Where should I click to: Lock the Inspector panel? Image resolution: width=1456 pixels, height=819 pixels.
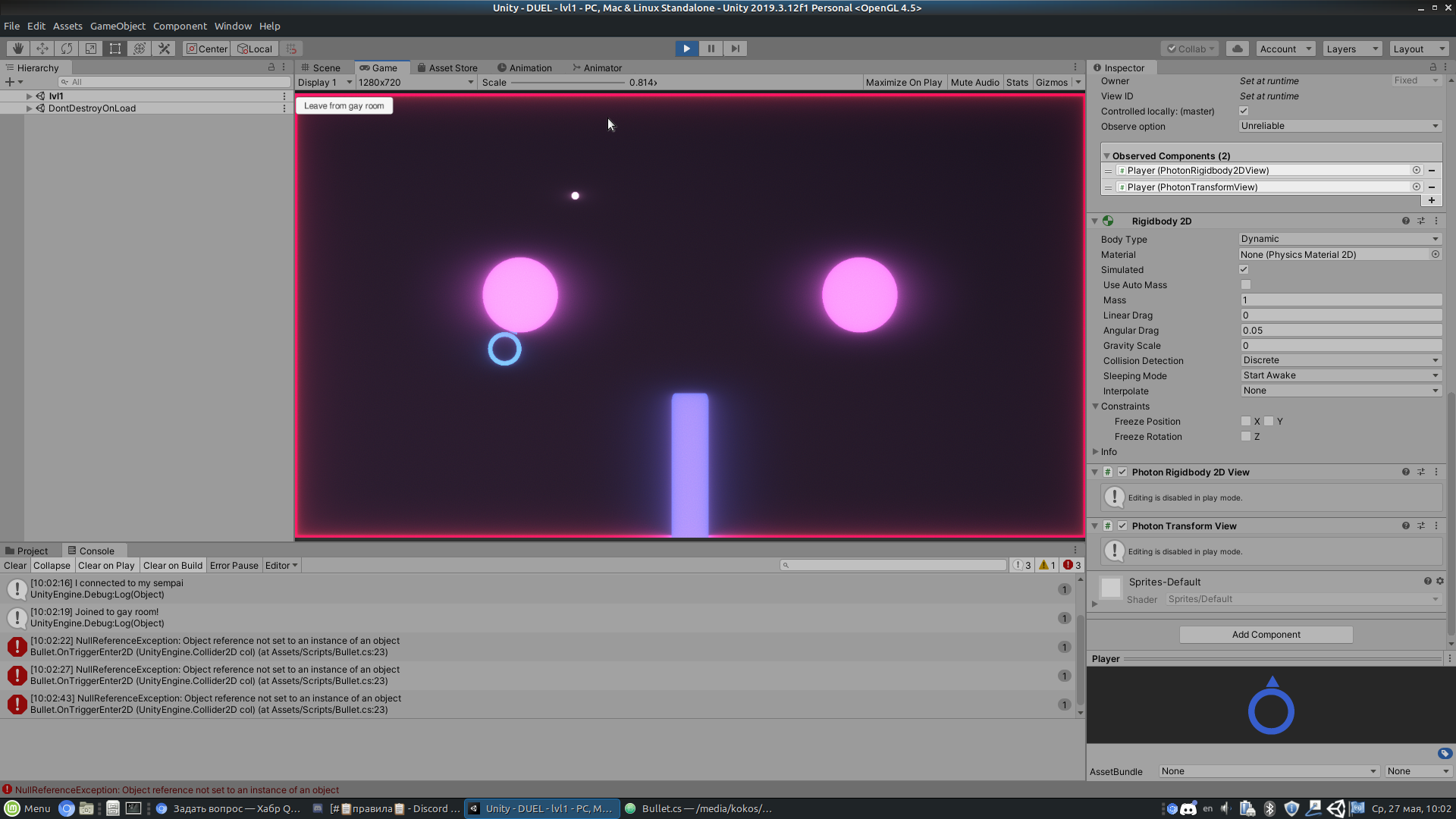tap(1432, 67)
